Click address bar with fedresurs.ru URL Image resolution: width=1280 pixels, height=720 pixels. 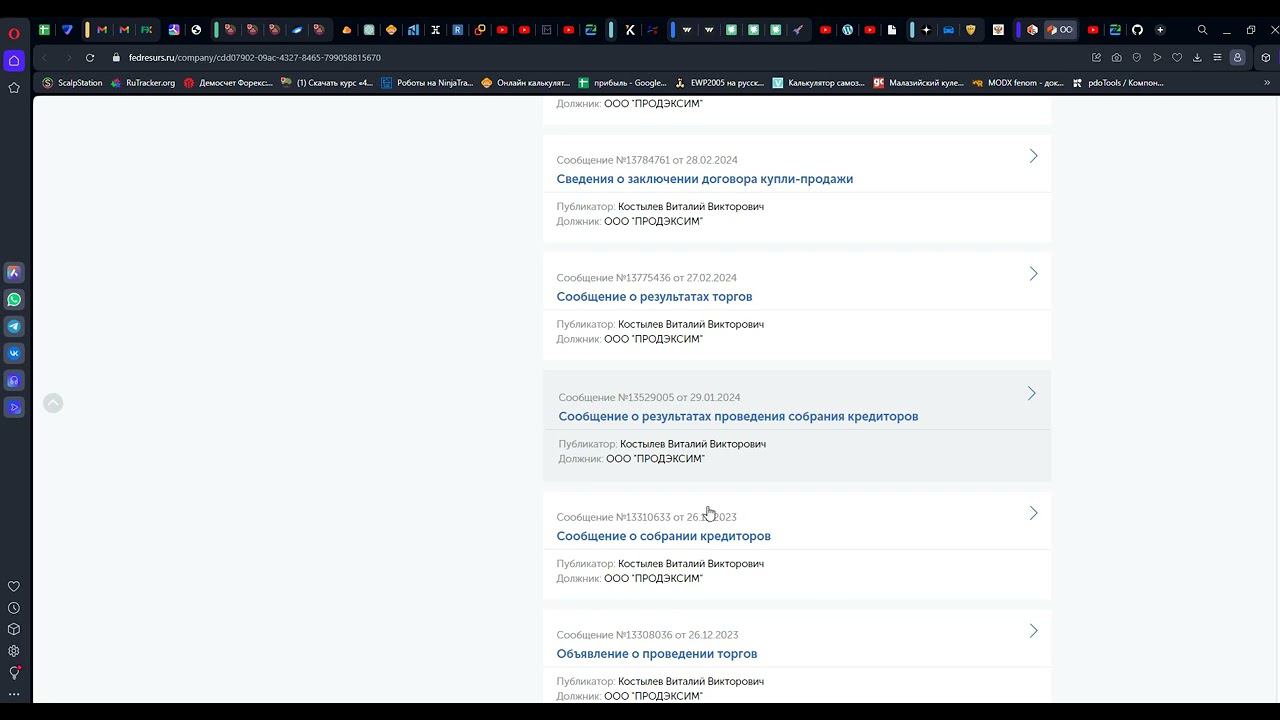coord(254,57)
